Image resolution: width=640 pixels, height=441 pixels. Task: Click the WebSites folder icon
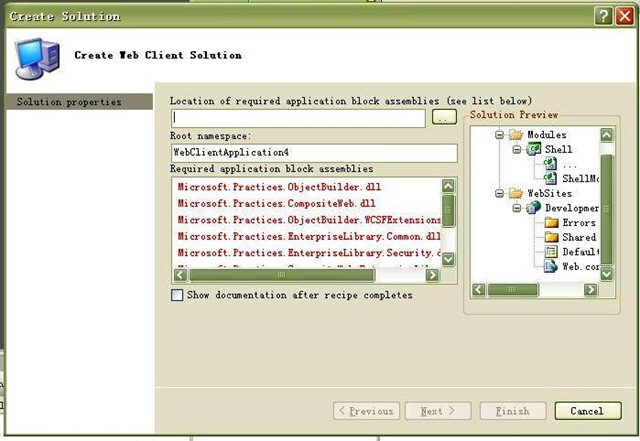[x=516, y=193]
